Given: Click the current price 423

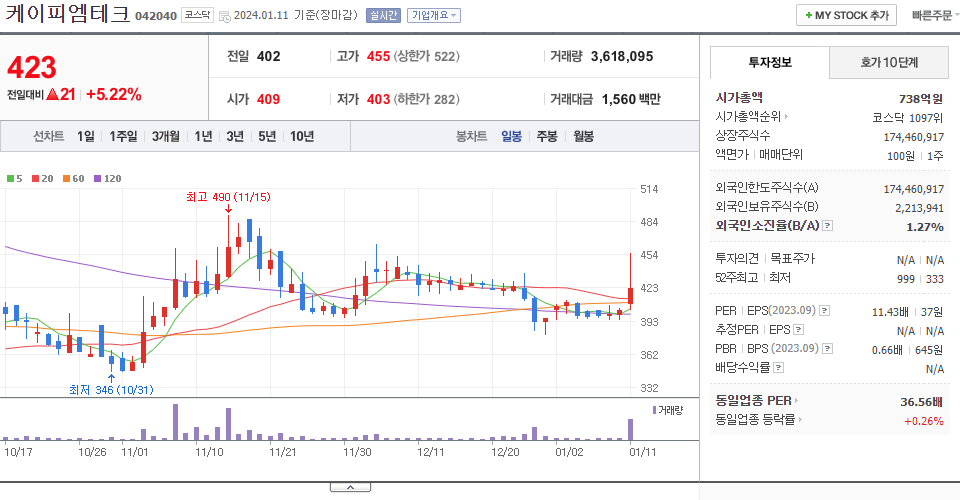Looking at the screenshot, I should [32, 67].
